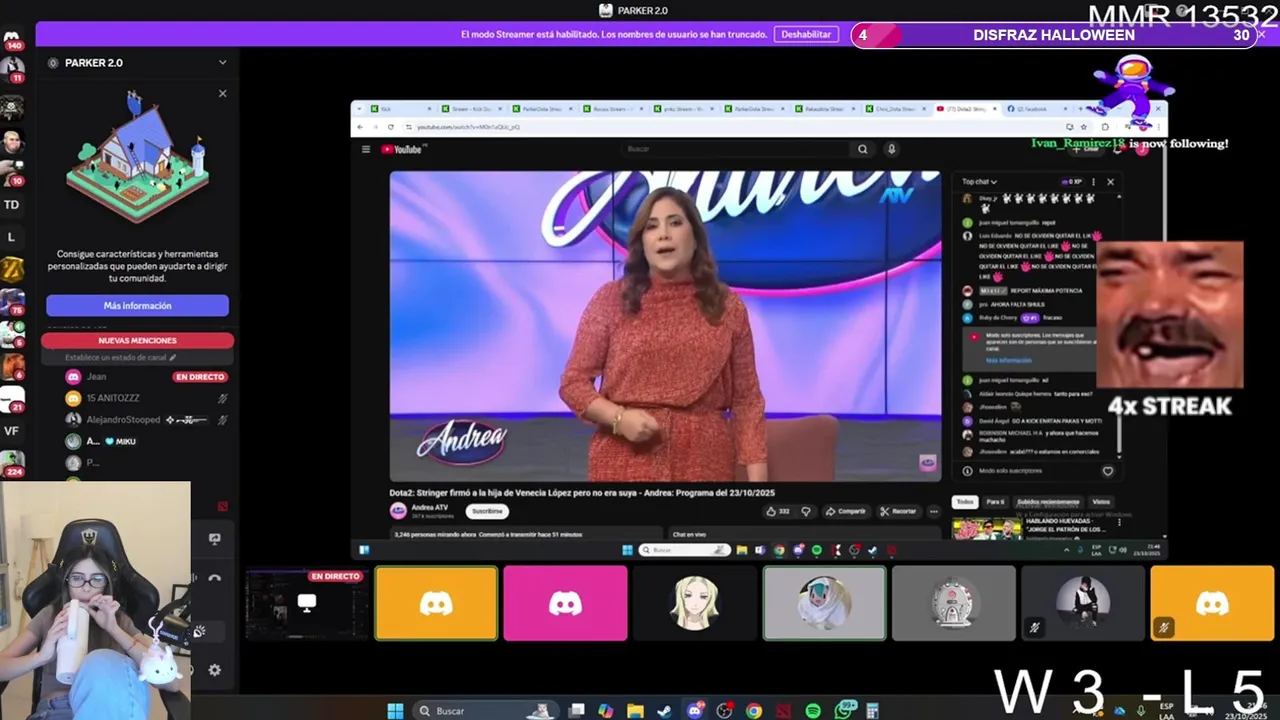Go back in the shared browser
The height and width of the screenshot is (720, 1280).
point(361,127)
